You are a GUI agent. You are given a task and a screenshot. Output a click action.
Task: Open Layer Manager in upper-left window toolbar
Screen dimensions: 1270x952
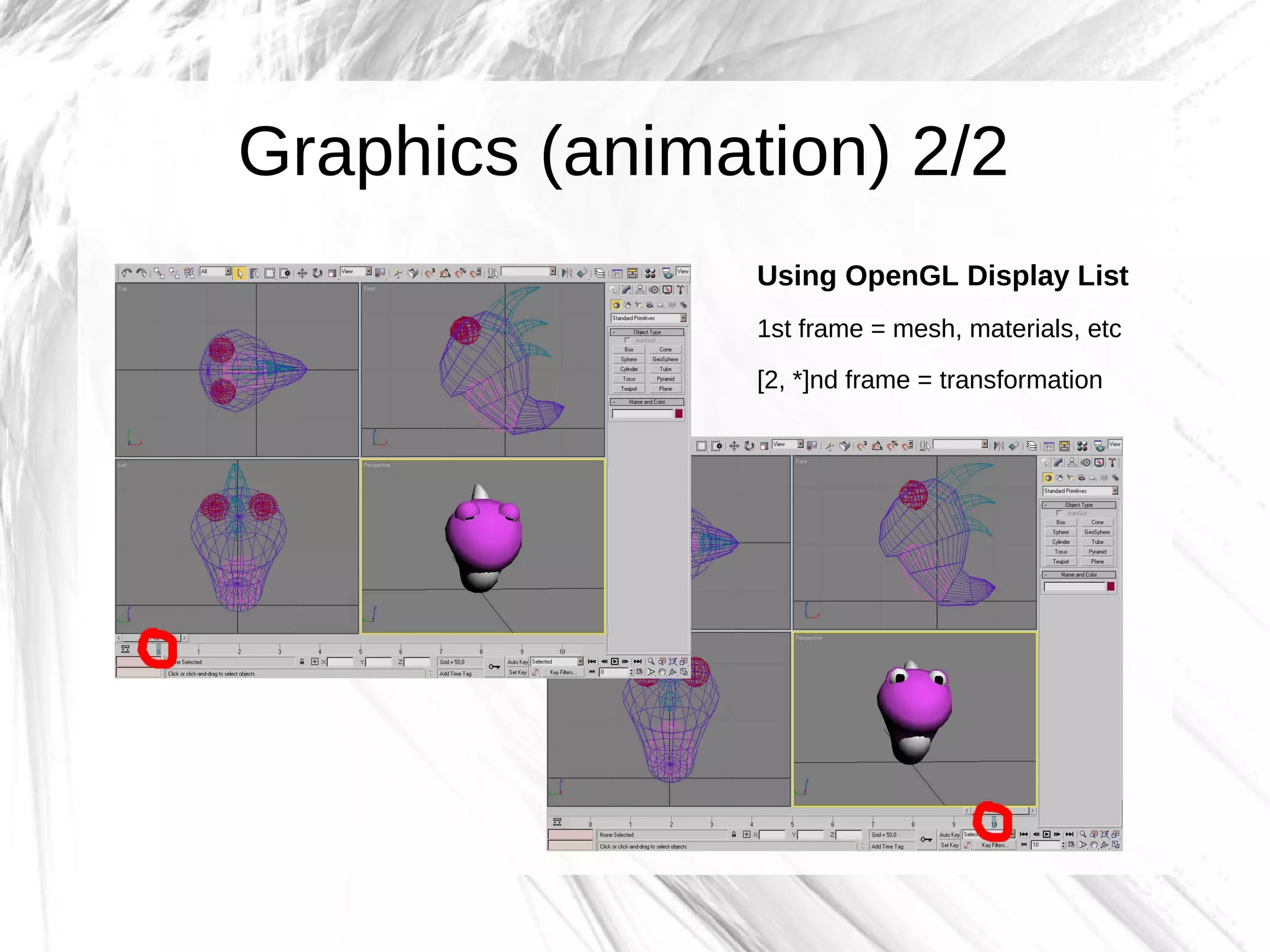pos(600,274)
